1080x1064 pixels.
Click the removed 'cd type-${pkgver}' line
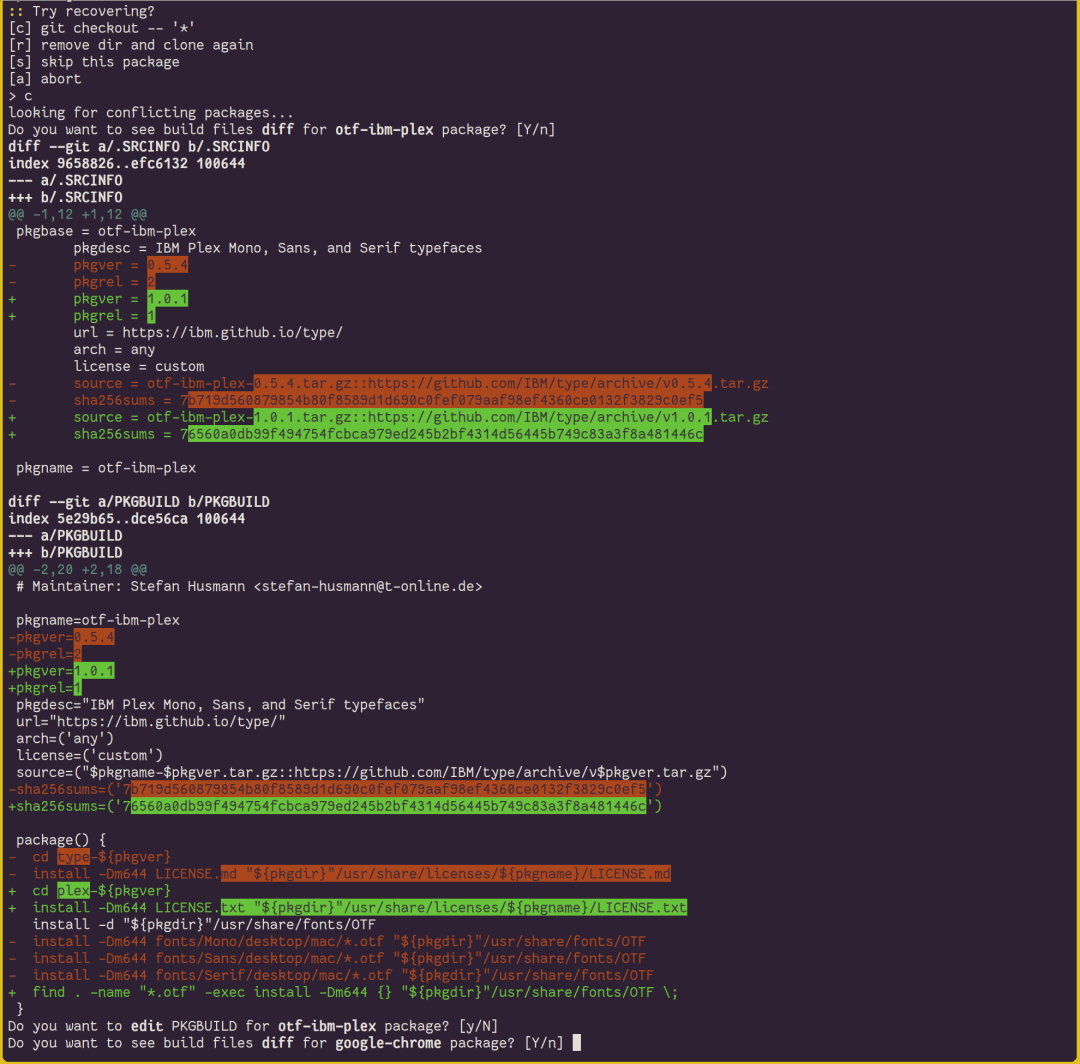tap(90, 857)
